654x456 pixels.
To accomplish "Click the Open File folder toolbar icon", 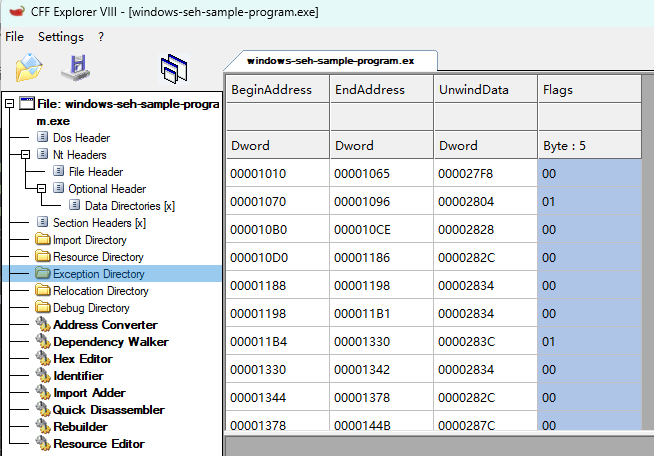I will click(x=29, y=68).
